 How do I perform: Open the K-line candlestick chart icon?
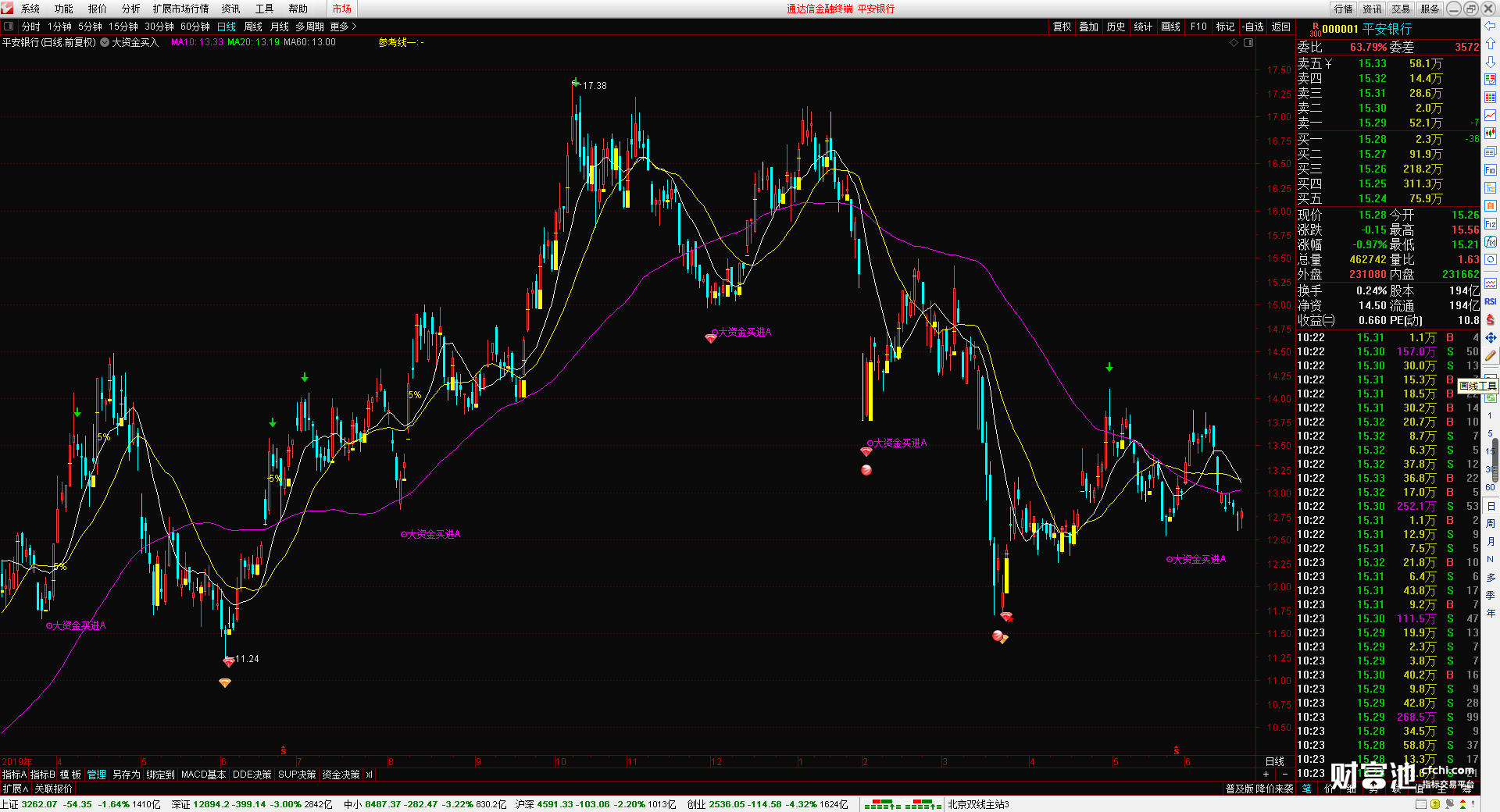(x=1490, y=134)
